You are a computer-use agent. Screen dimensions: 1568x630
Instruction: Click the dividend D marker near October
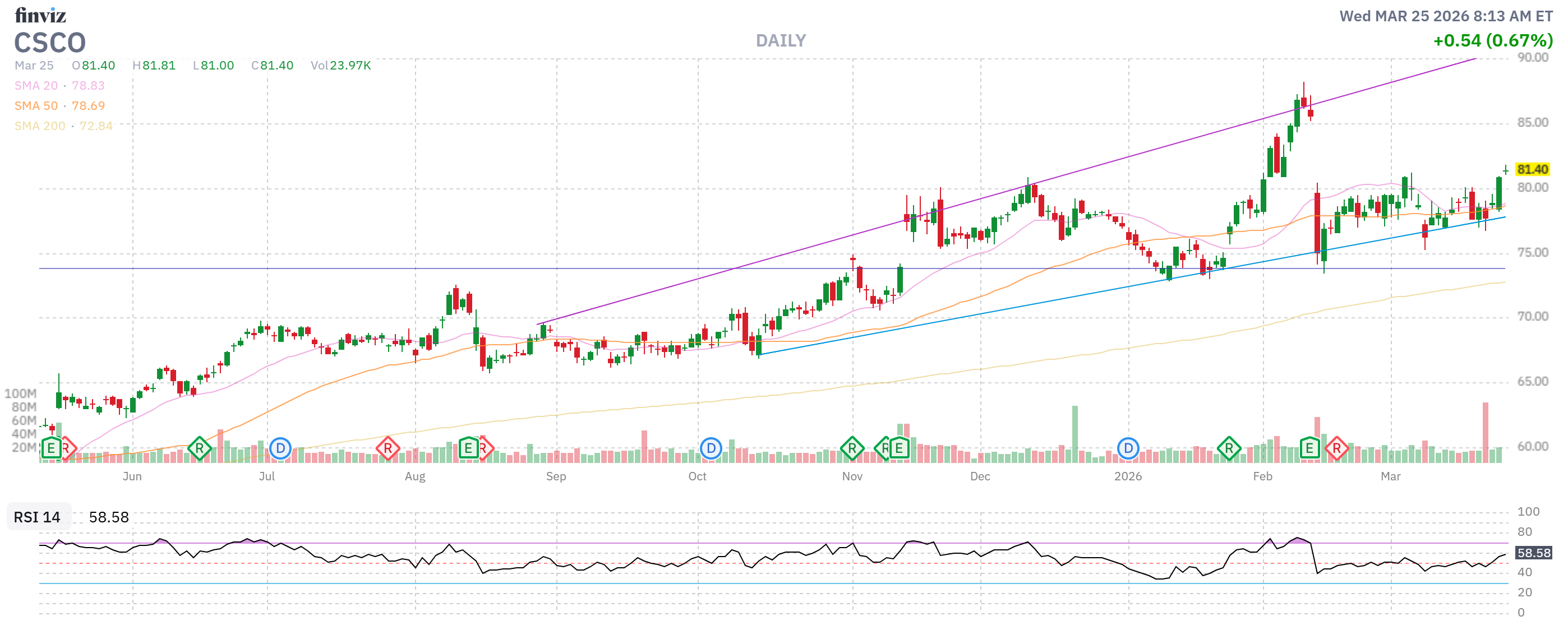click(x=711, y=449)
